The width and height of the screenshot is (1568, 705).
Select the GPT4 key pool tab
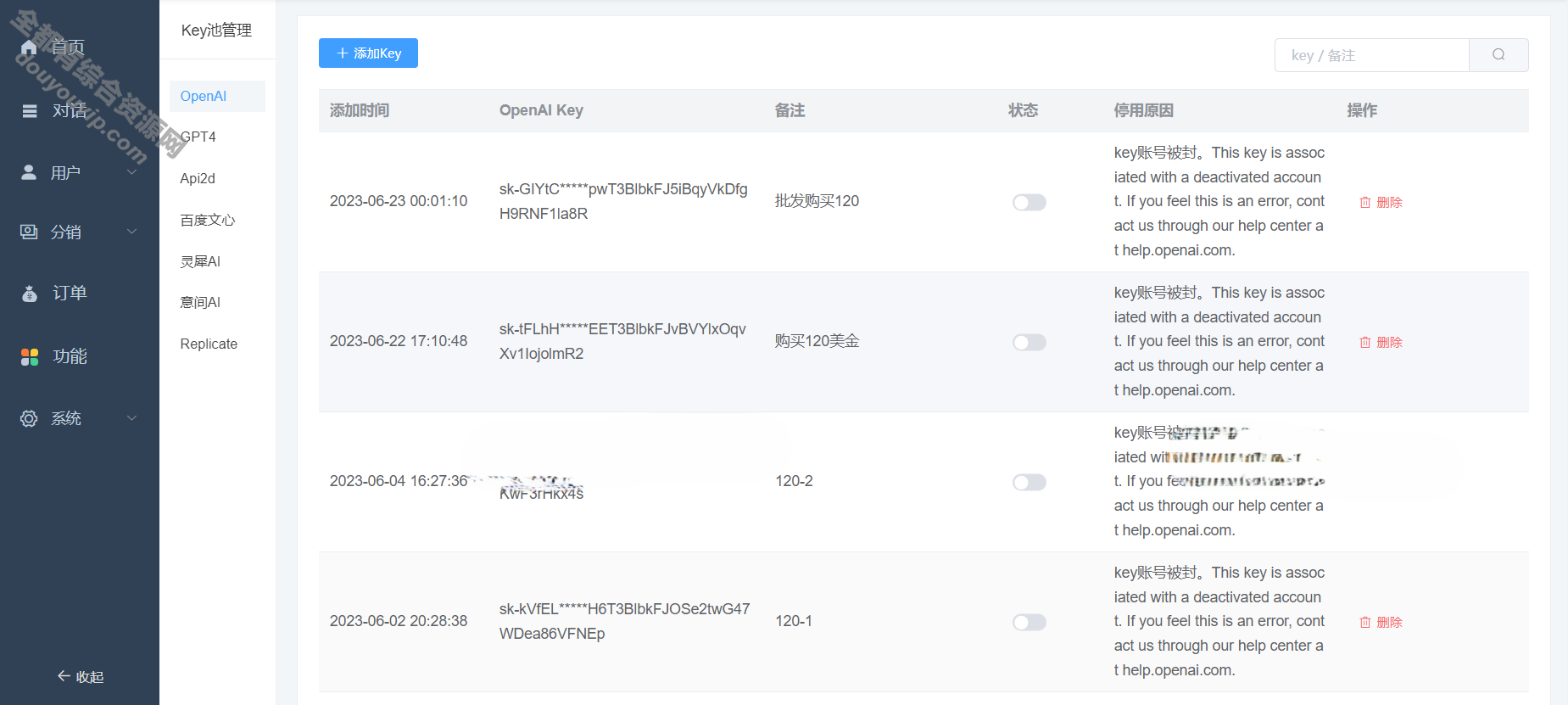[198, 137]
